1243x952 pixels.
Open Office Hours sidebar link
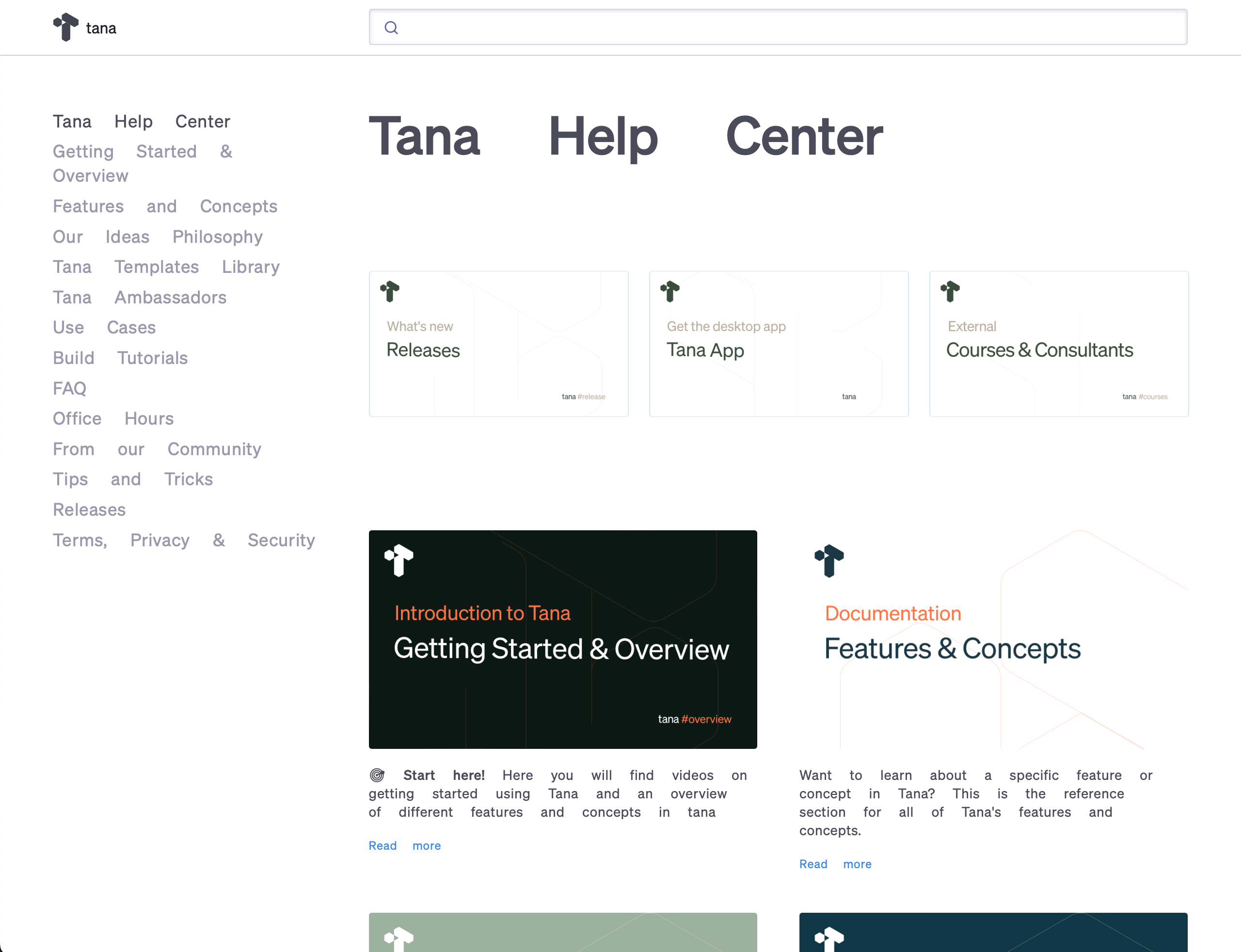click(113, 419)
